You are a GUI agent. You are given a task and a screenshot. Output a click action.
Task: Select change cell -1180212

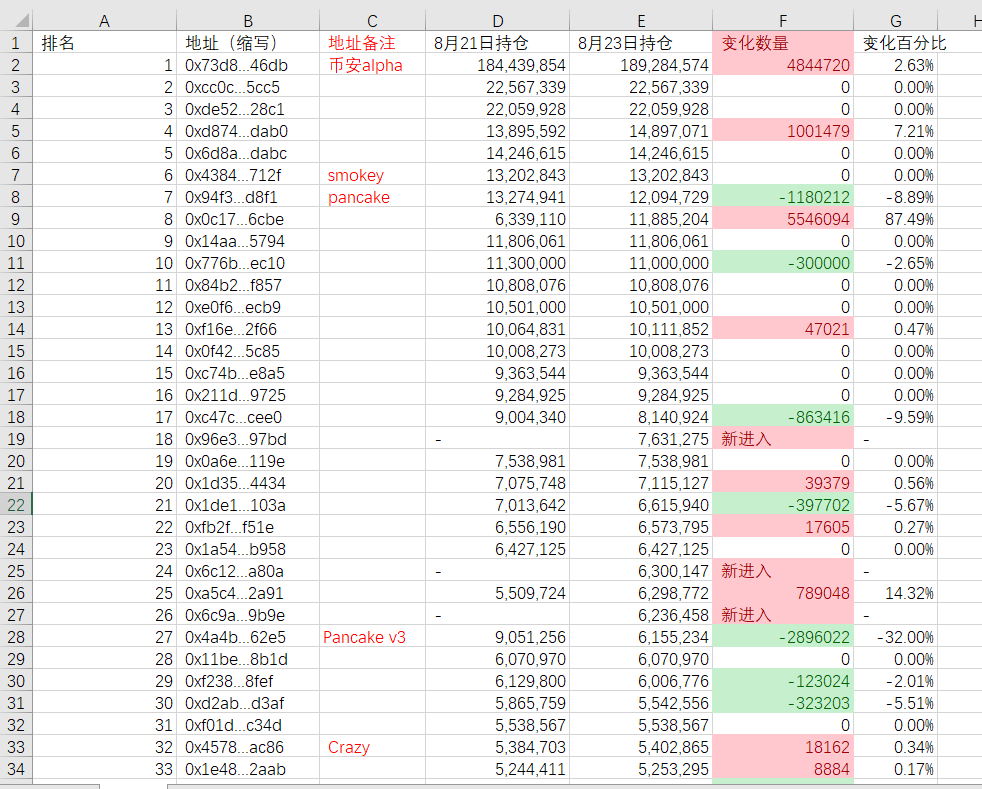(783, 197)
